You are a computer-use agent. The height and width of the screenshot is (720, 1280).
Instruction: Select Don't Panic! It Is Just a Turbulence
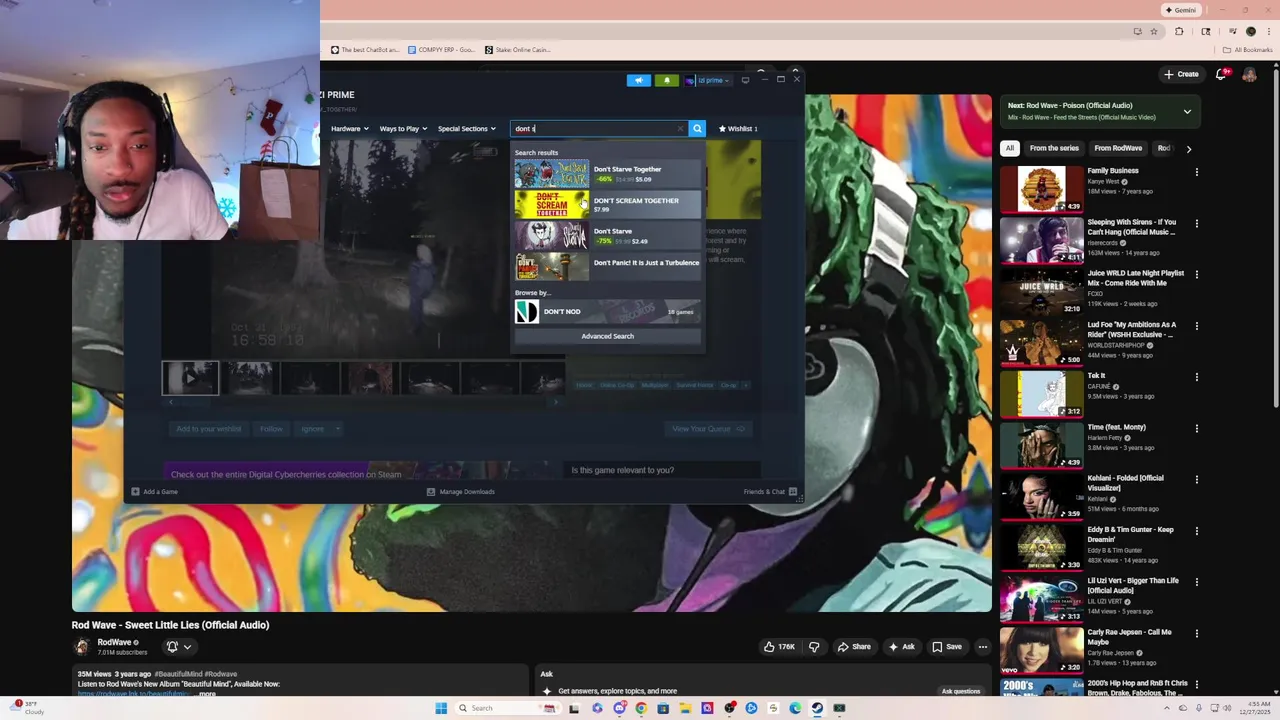[607, 266]
